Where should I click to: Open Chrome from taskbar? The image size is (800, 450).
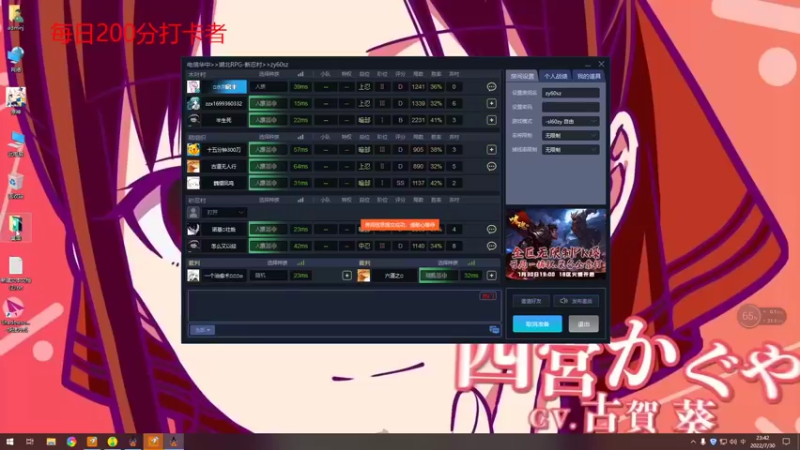click(x=71, y=442)
